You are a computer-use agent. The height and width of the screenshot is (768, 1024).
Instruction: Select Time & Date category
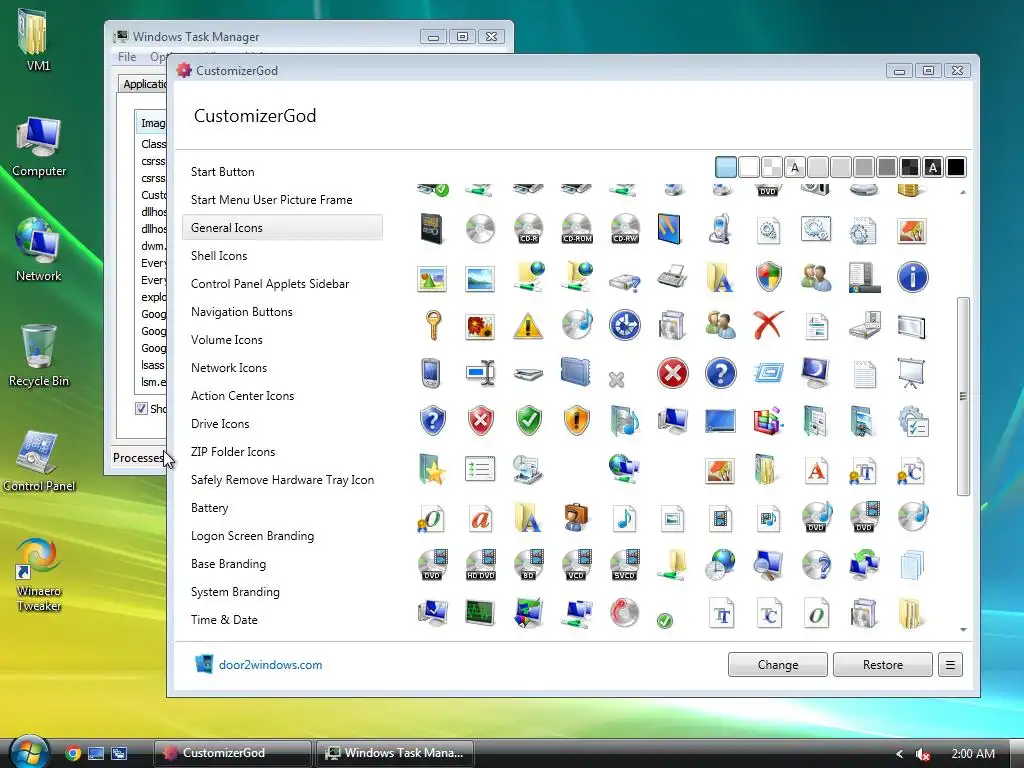[224, 620]
